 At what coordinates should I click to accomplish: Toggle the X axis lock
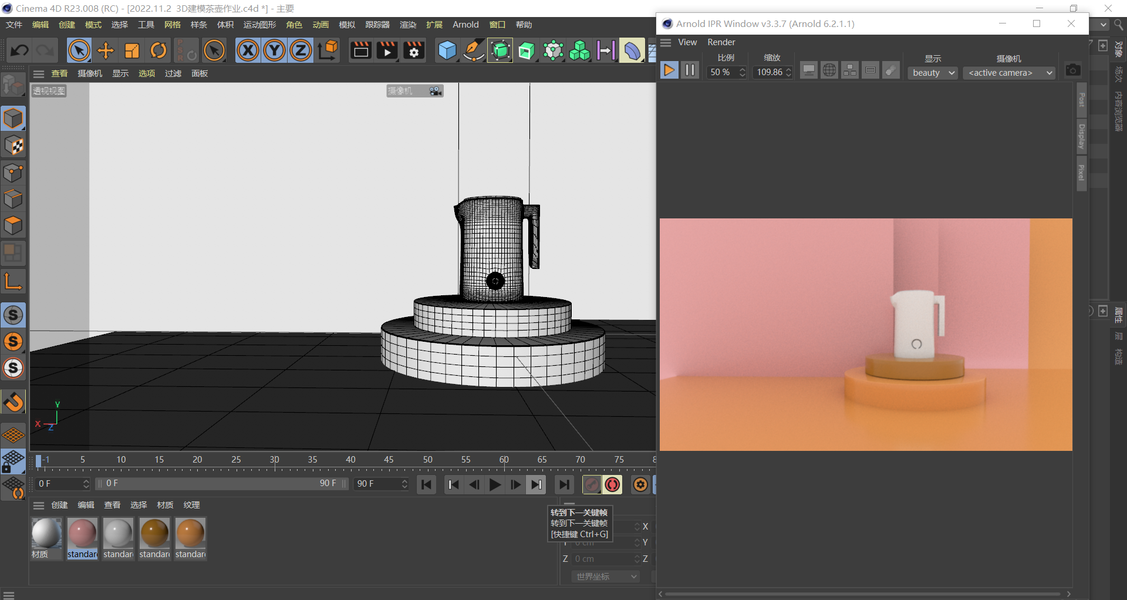(x=248, y=50)
